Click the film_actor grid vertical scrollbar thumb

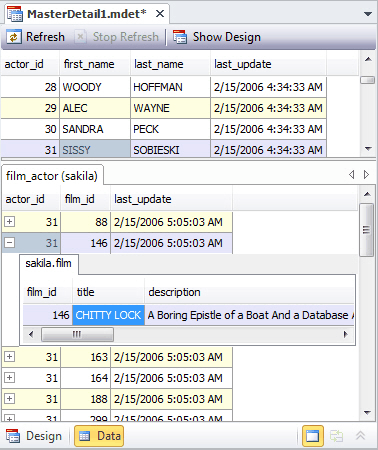click(x=366, y=230)
